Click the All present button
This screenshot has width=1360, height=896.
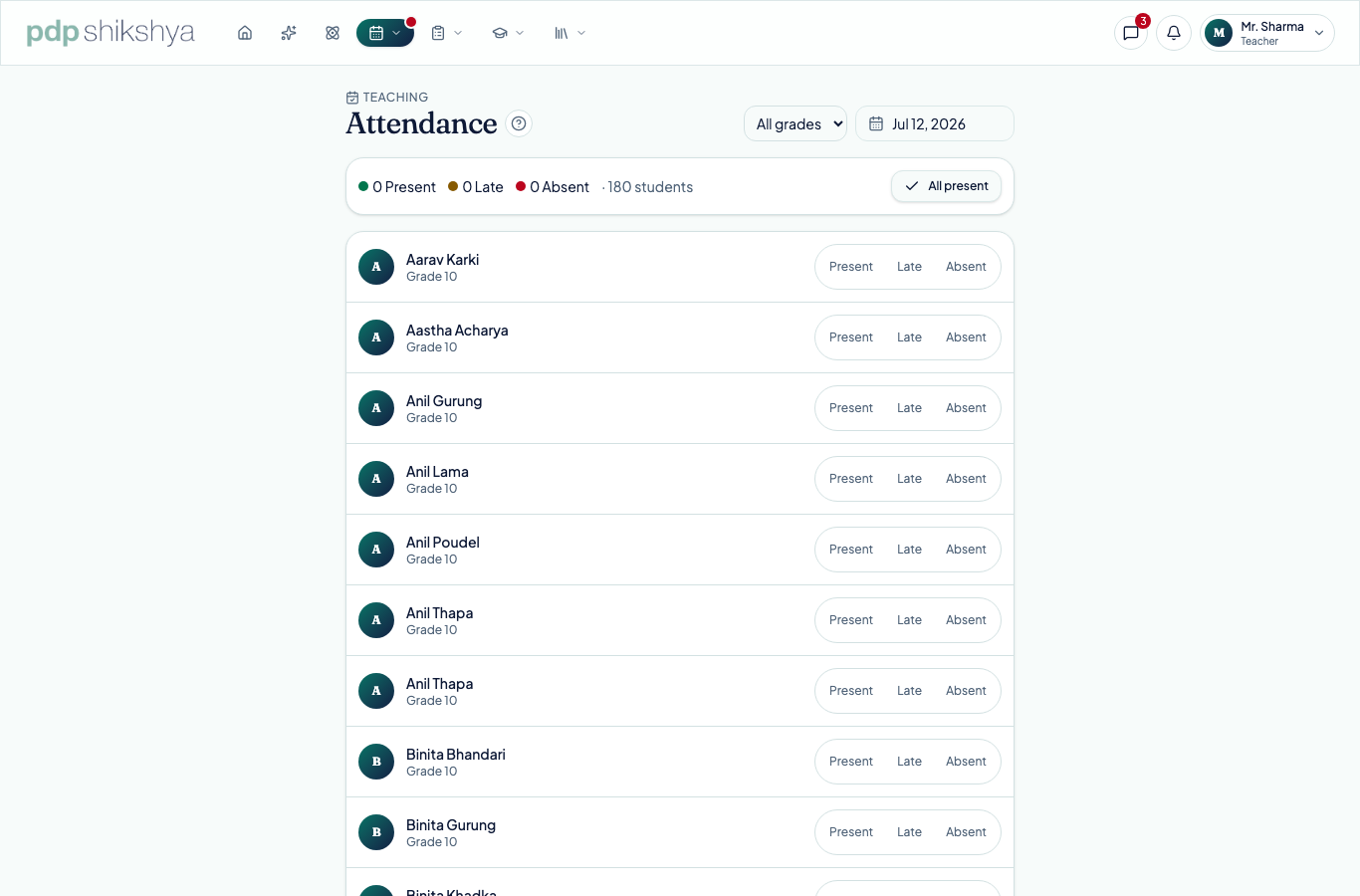point(946,186)
